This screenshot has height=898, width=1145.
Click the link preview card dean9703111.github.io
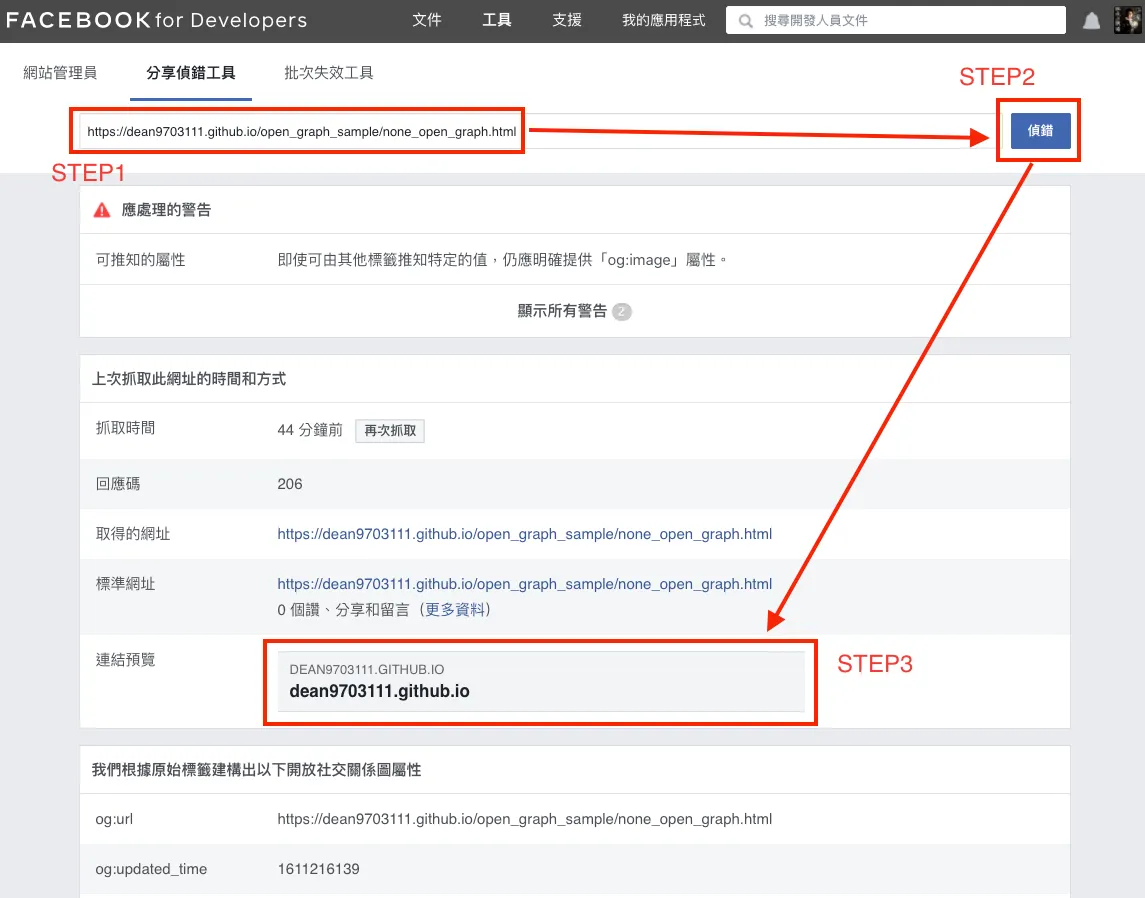click(540, 682)
